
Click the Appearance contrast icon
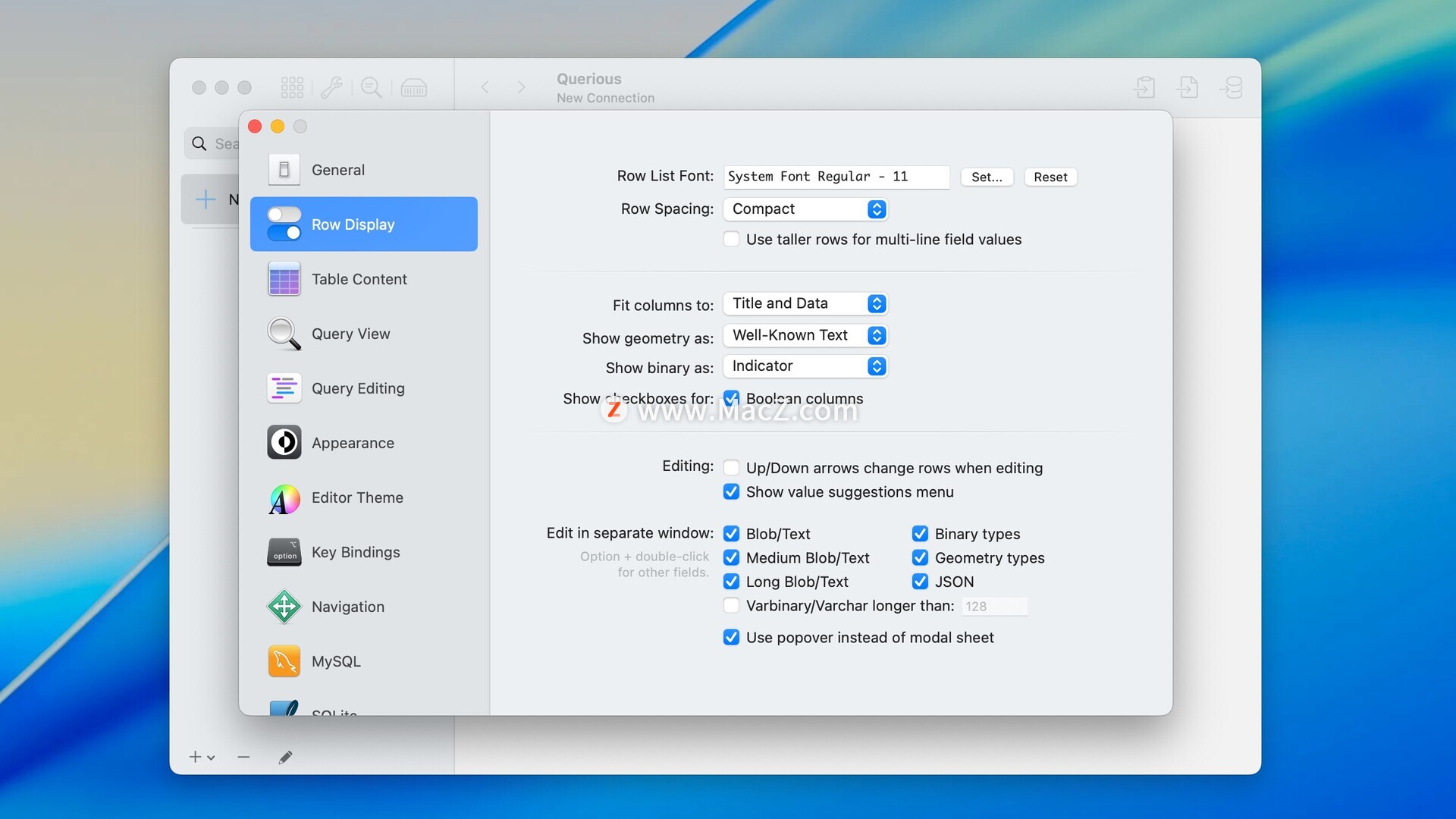tap(284, 443)
